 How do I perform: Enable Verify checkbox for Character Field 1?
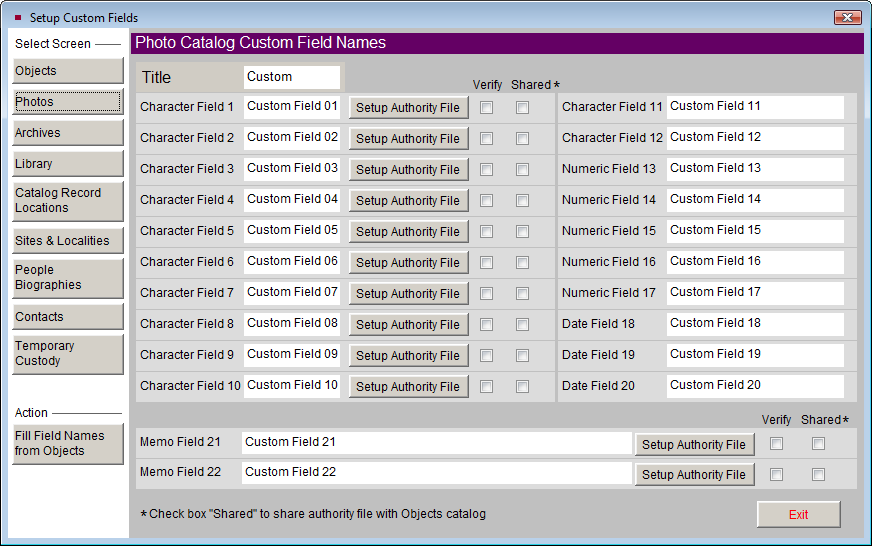[486, 108]
